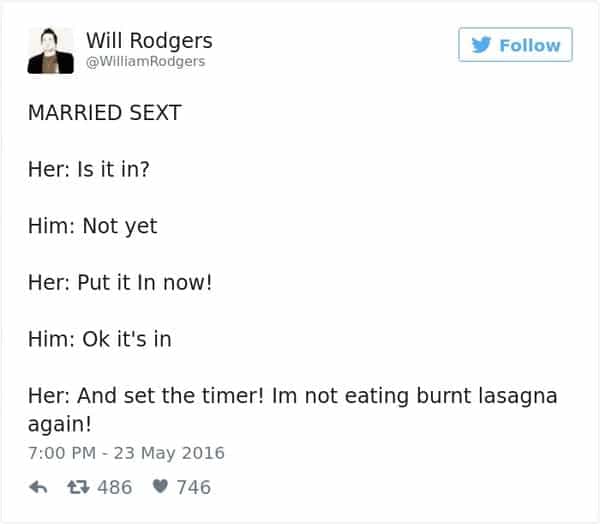Click the "Her: Put it In now!" line

pyautogui.click(x=119, y=282)
